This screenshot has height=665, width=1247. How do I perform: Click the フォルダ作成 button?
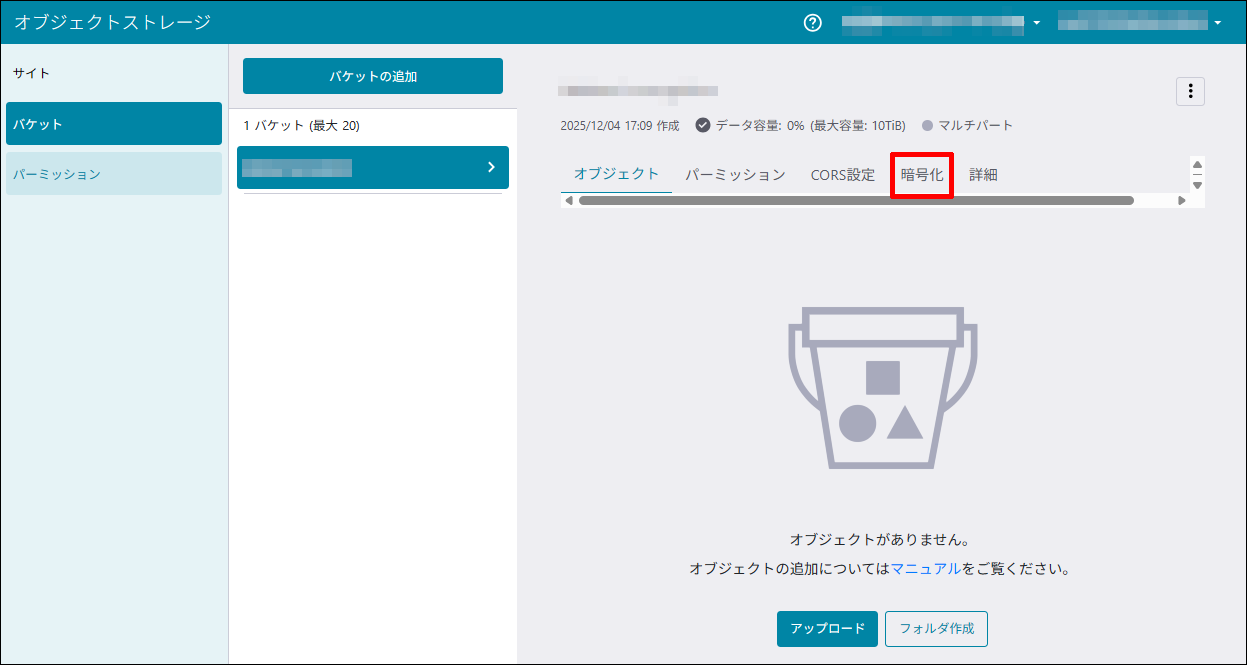tap(936, 629)
